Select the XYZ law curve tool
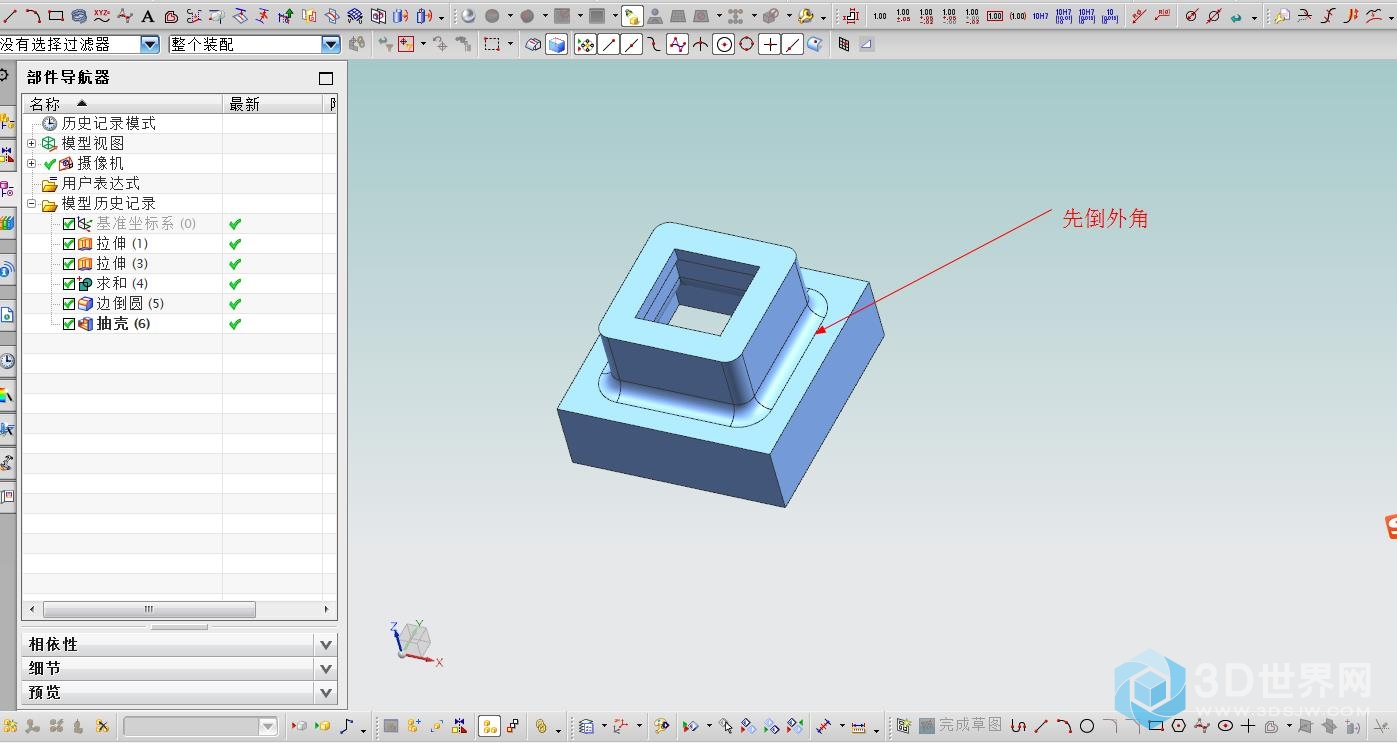Screen dimensions: 1397x743 point(102,16)
